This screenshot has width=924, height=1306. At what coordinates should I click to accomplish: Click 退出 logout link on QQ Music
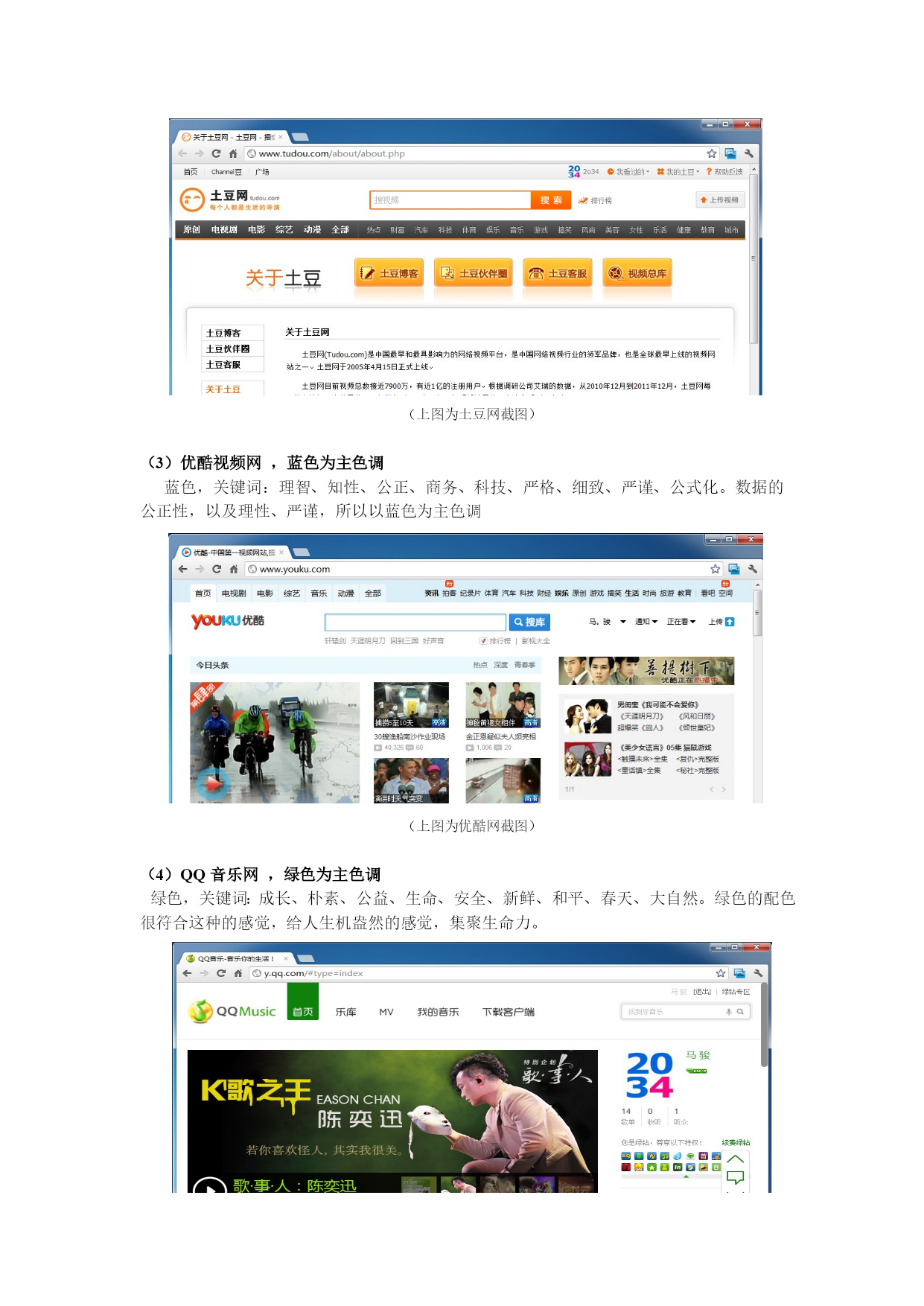pyautogui.click(x=702, y=992)
